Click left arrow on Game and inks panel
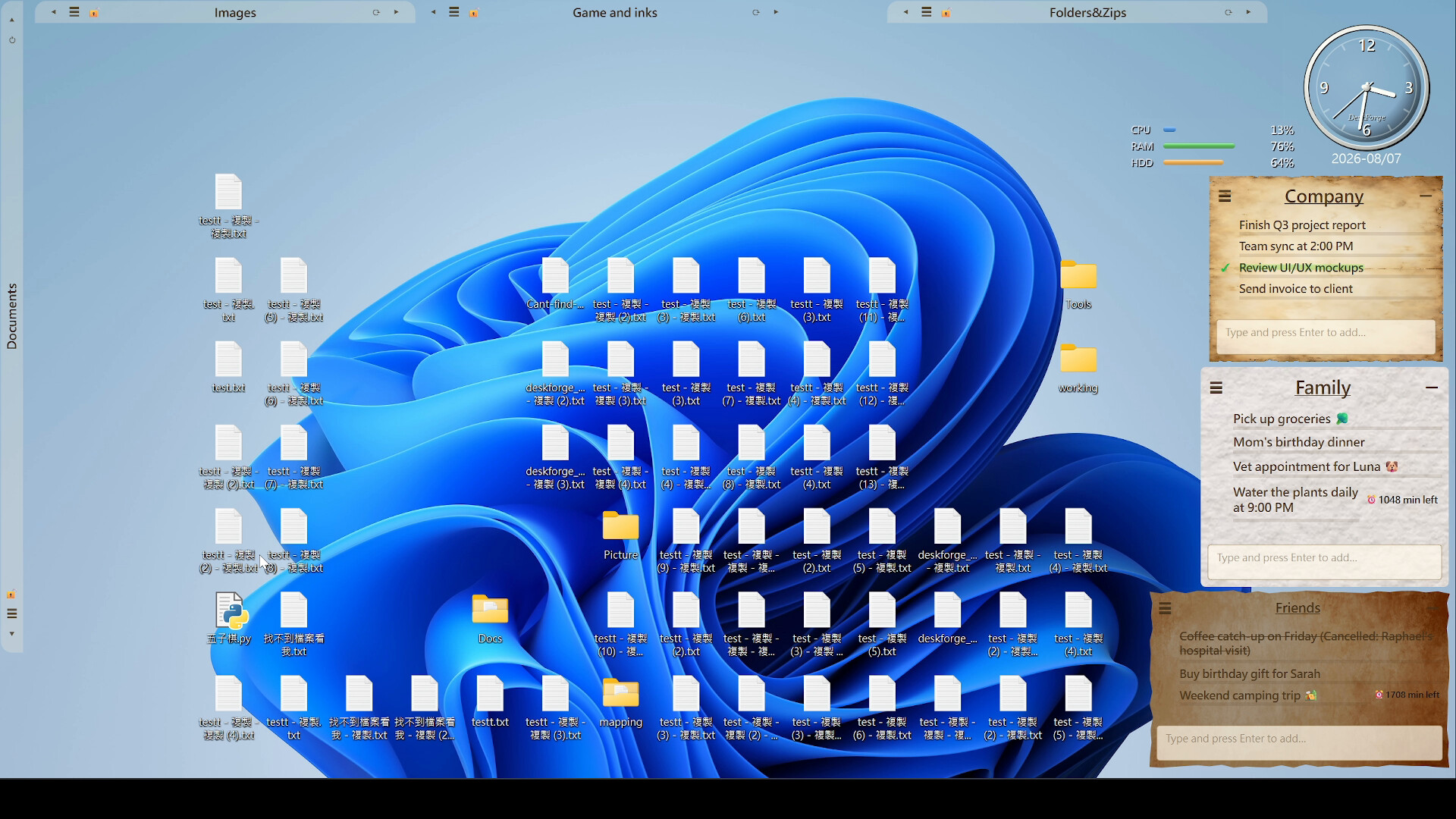Screen dimensions: 1456x819 coord(433,12)
